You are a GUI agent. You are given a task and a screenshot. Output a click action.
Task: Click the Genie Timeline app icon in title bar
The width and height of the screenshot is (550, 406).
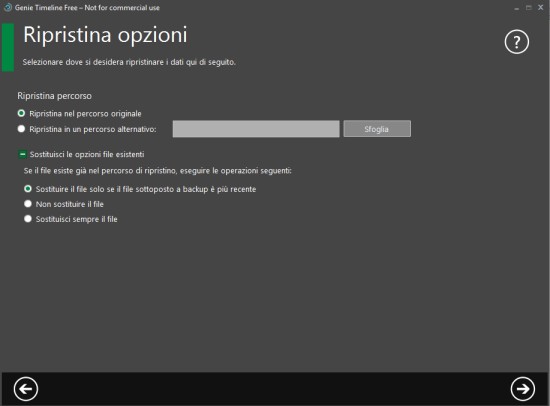[7, 7]
